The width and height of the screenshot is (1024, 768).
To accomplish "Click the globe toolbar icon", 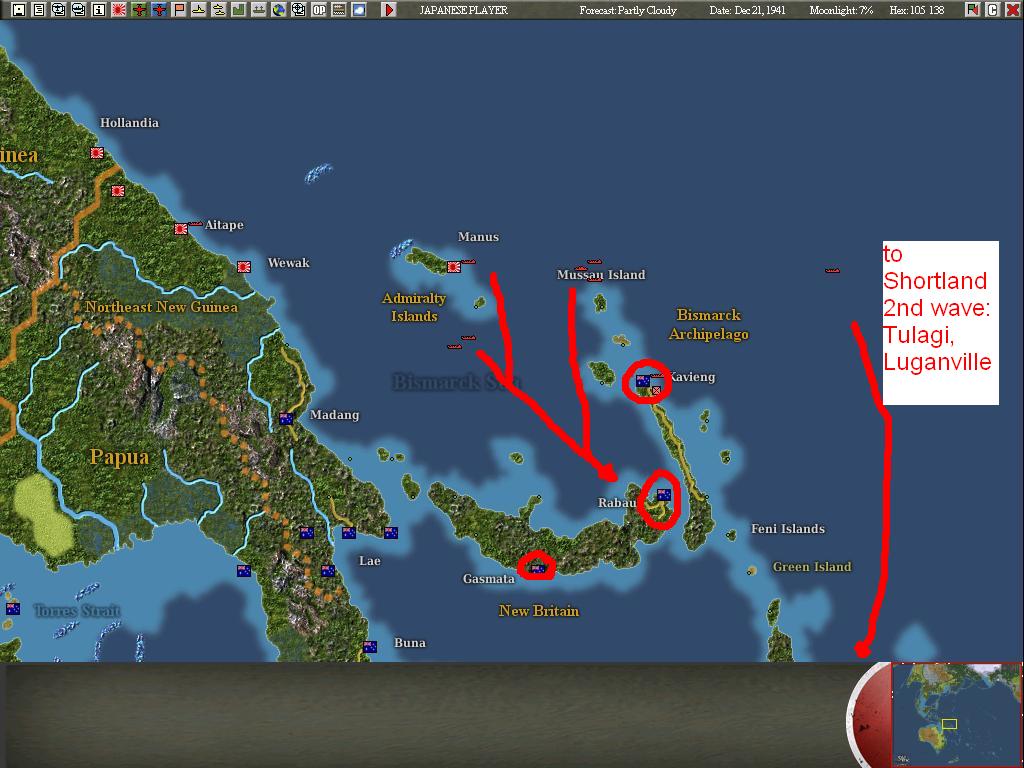I will [x=279, y=10].
